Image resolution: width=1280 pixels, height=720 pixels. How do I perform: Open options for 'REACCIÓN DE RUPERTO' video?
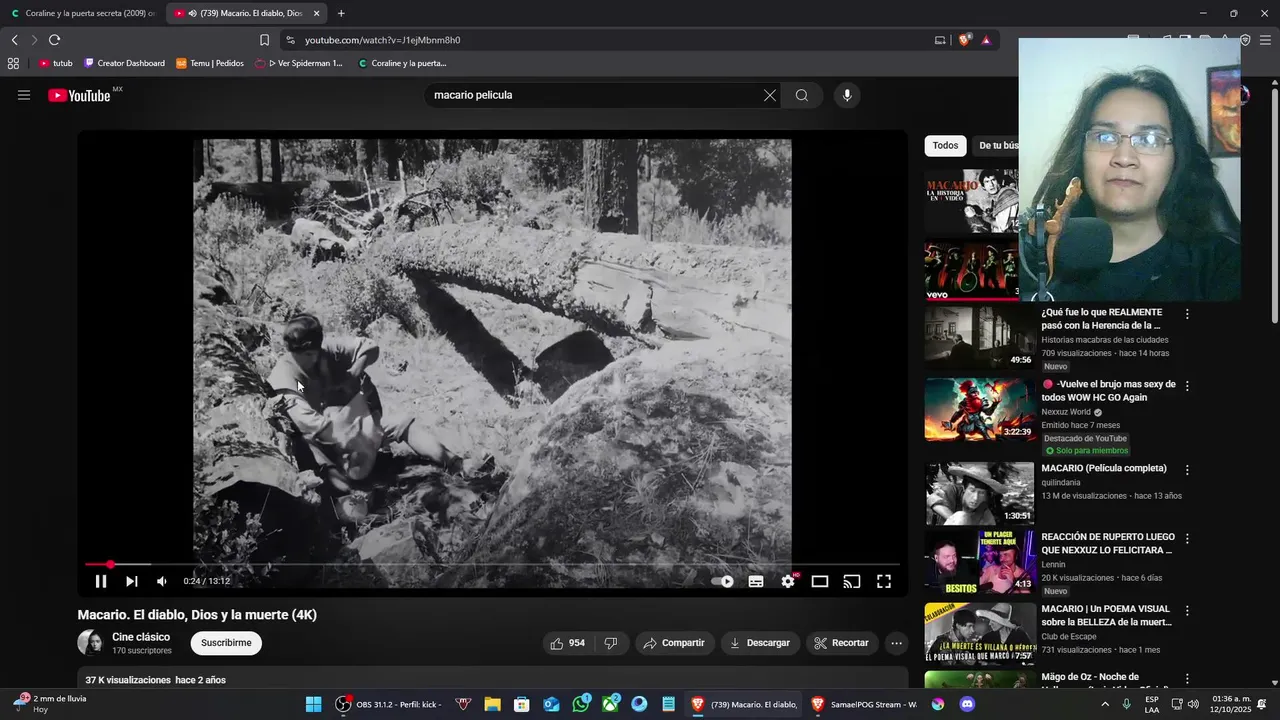[x=1187, y=539]
